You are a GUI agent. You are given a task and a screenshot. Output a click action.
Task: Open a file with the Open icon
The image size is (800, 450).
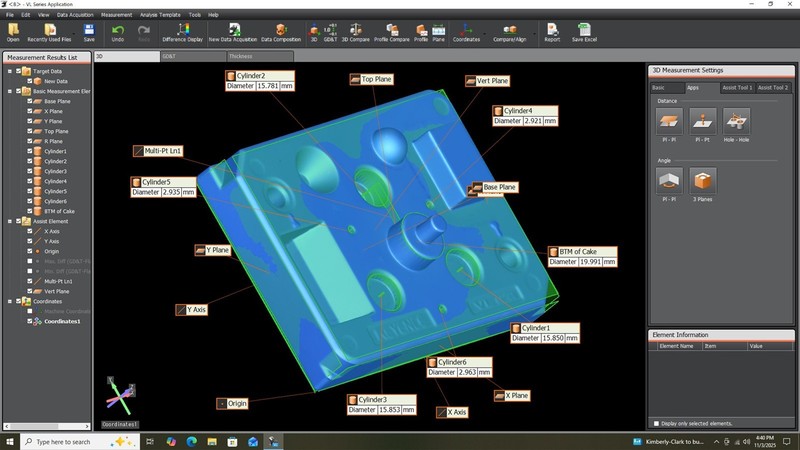[x=13, y=33]
